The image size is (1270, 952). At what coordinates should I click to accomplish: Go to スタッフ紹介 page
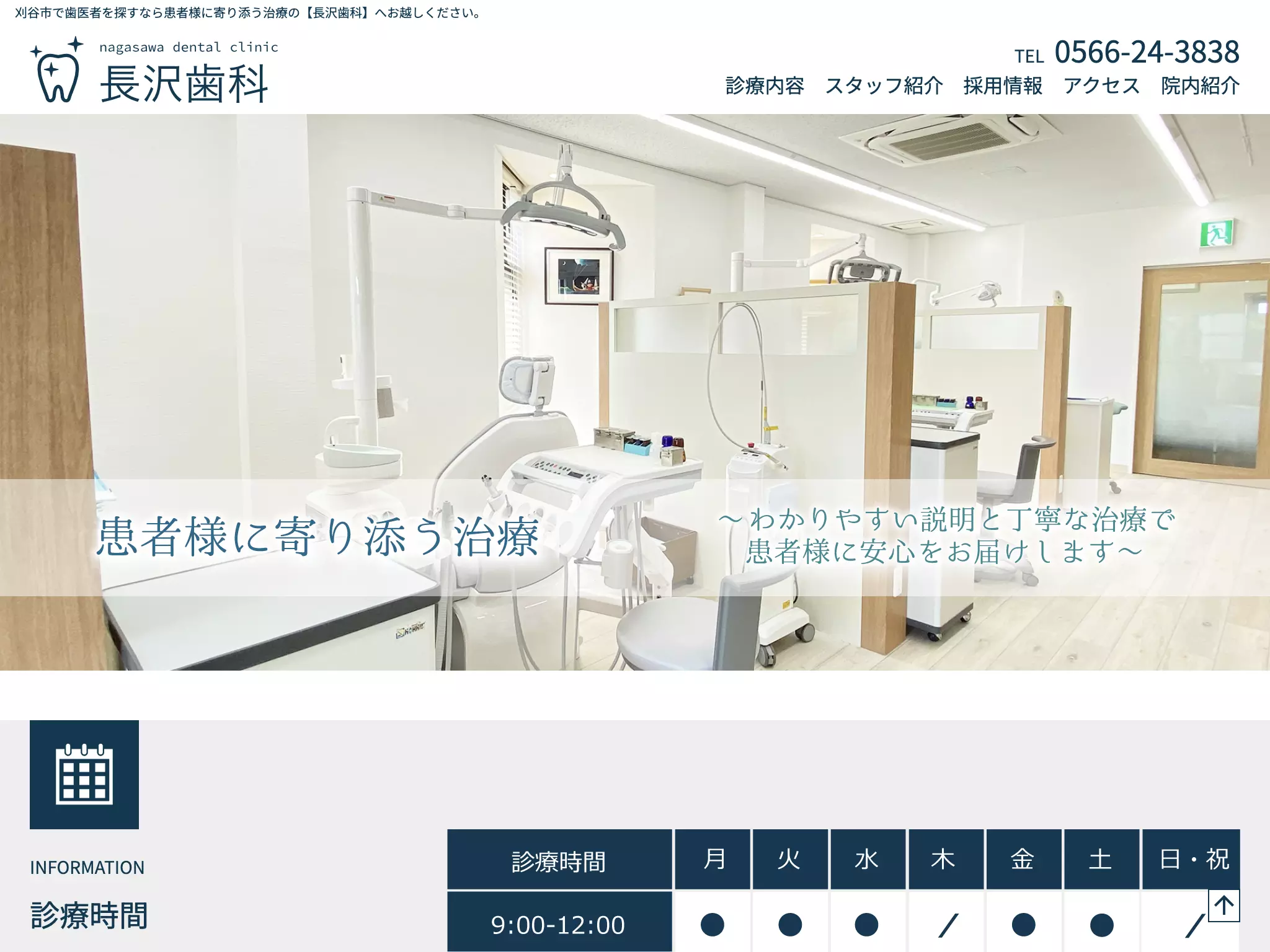(x=884, y=86)
